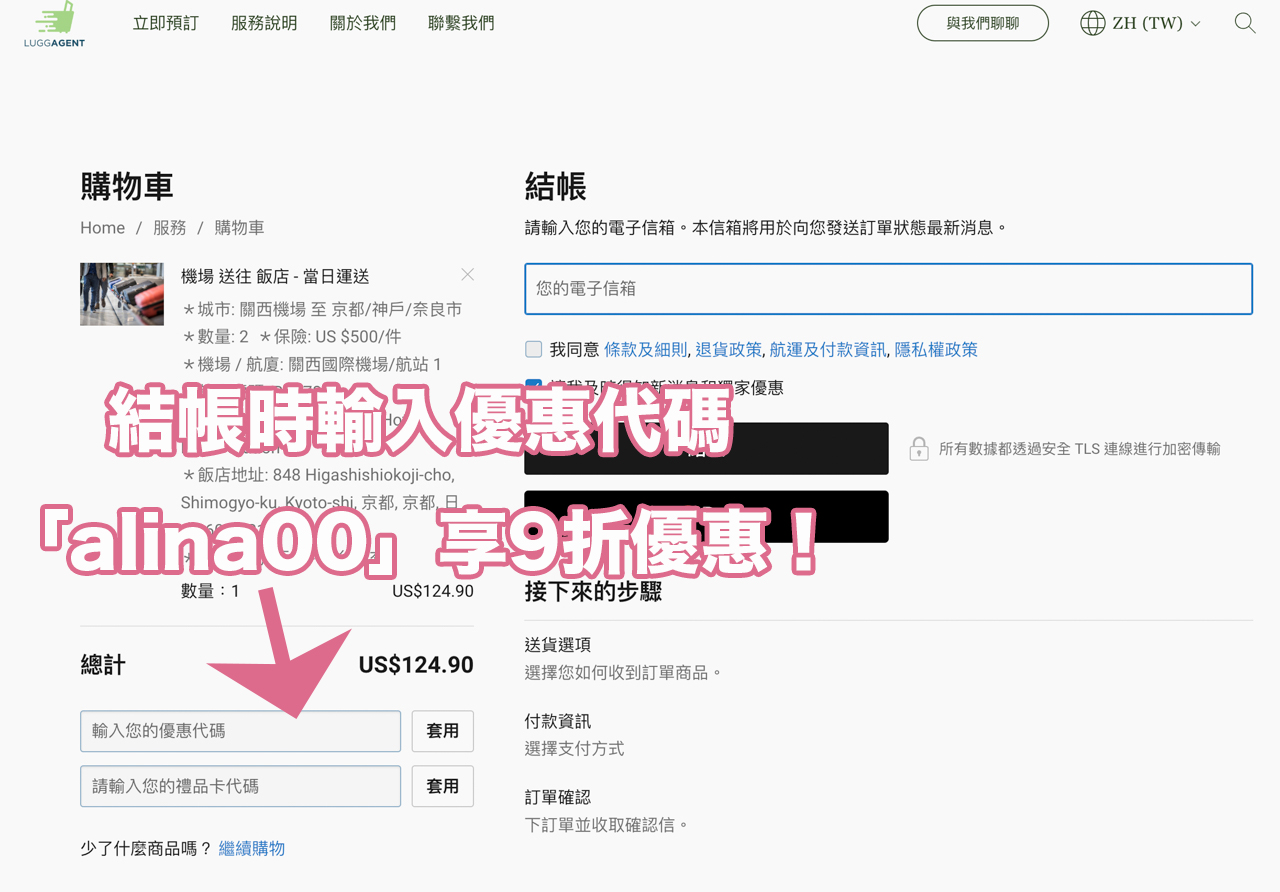The height and width of the screenshot is (892, 1280).
Task: Follow the 繼續購物 link
Action: (252, 848)
